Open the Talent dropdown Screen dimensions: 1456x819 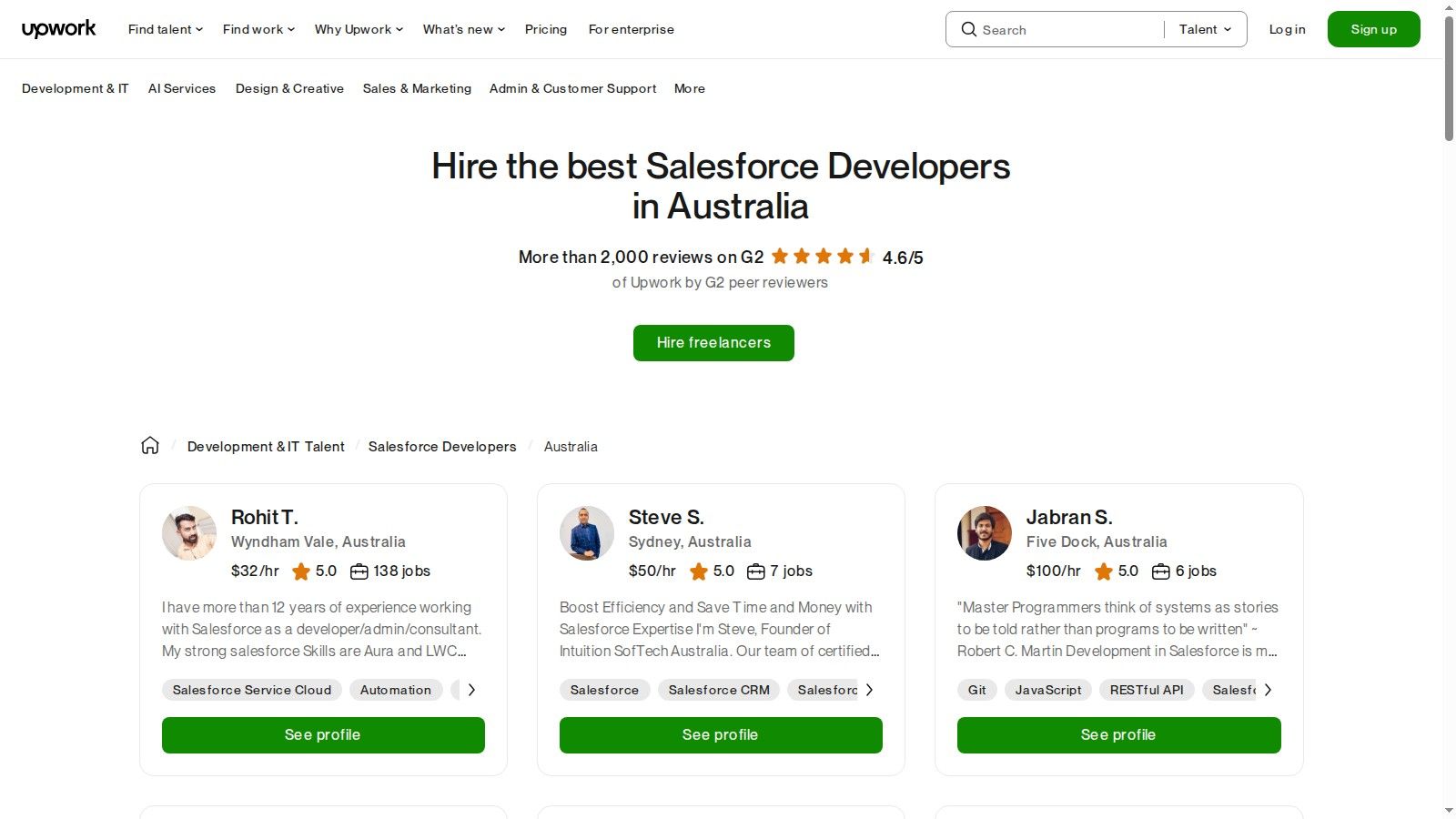(1203, 29)
